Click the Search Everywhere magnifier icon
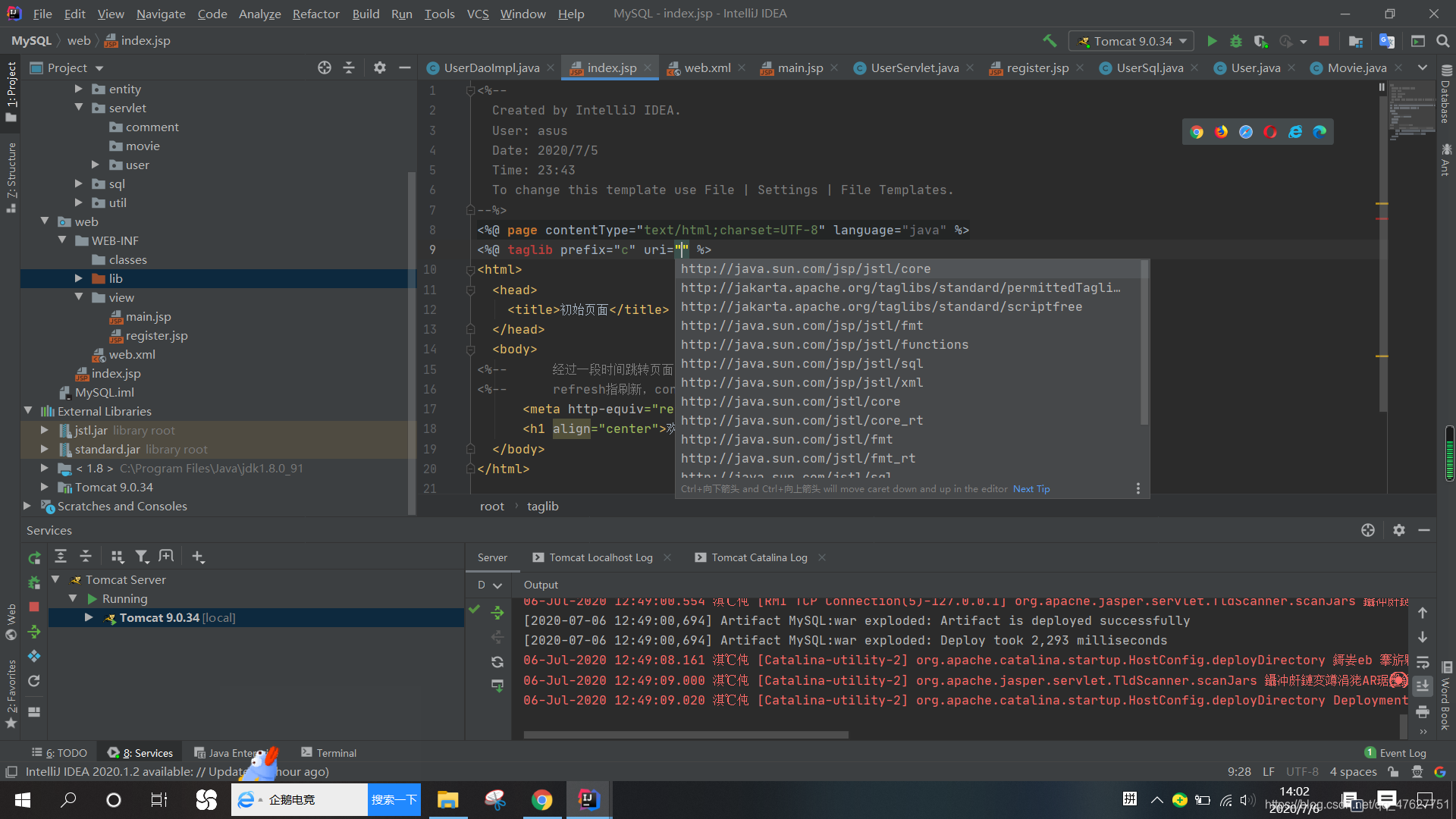Image resolution: width=1456 pixels, height=819 pixels. coord(1442,41)
